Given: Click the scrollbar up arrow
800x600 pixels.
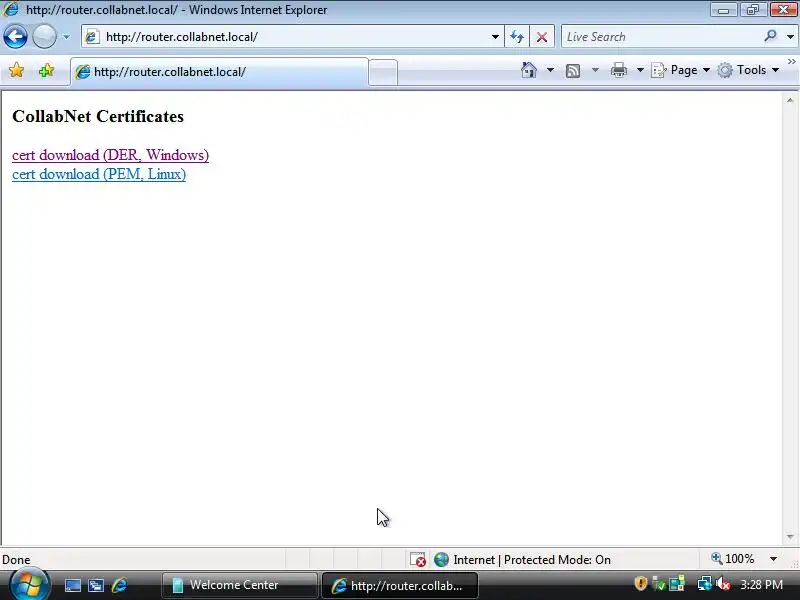Looking at the screenshot, I should pos(790,101).
